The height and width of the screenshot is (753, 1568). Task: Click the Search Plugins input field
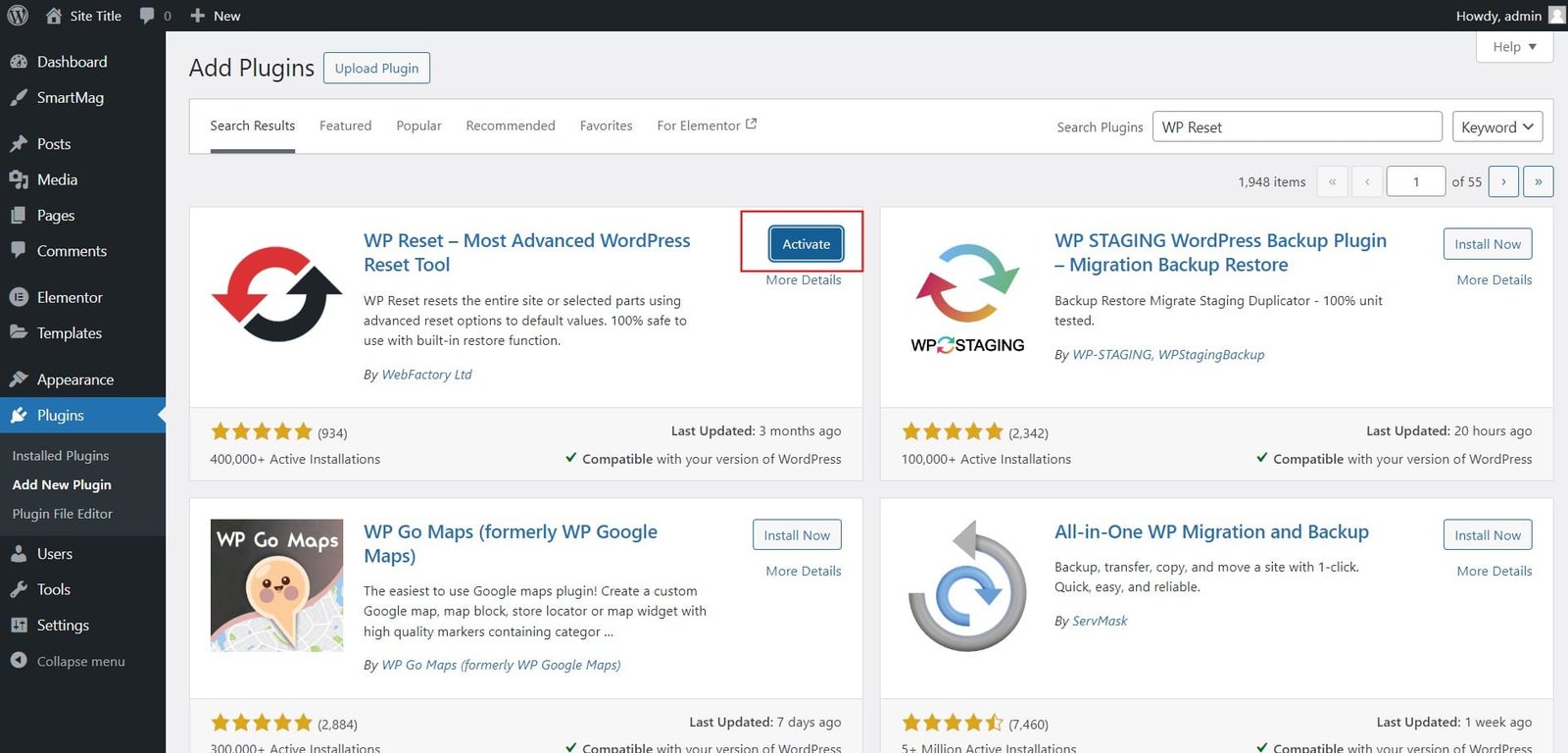pos(1296,127)
